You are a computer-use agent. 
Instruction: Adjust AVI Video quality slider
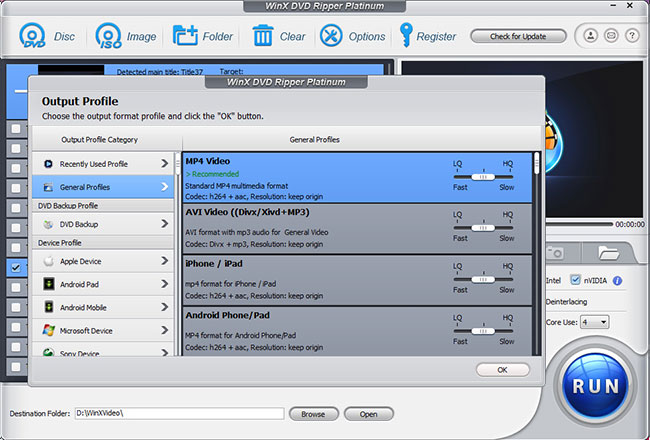click(483, 228)
